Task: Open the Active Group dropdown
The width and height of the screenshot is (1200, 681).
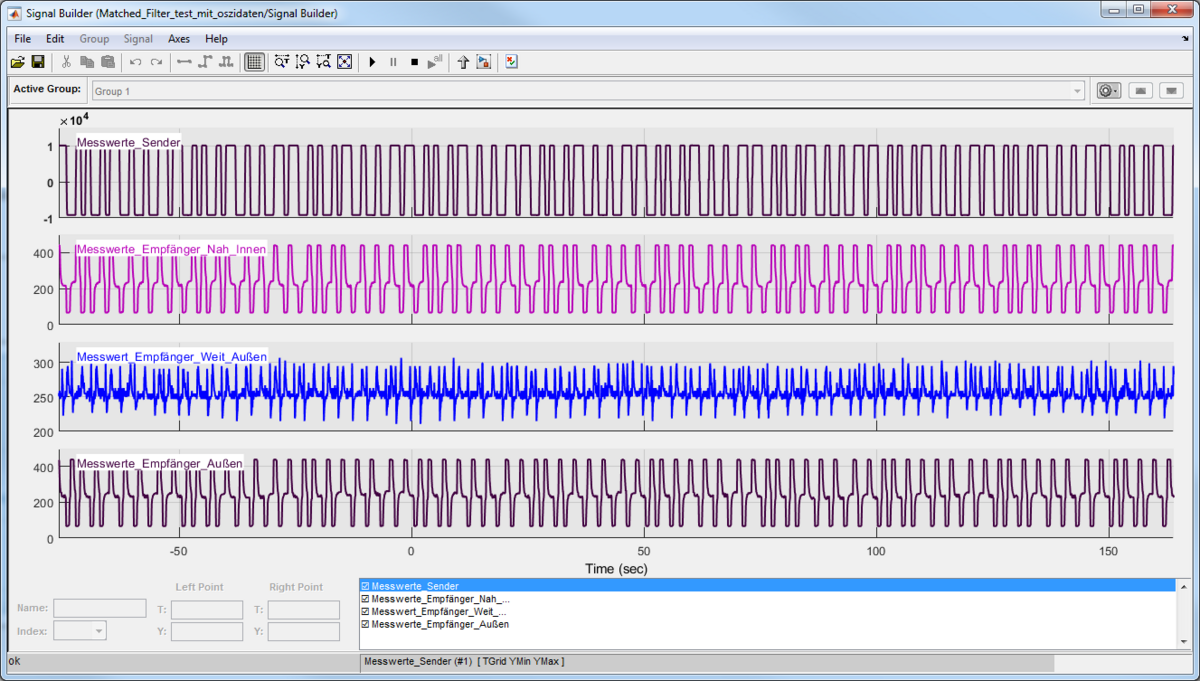Action: 1077,91
